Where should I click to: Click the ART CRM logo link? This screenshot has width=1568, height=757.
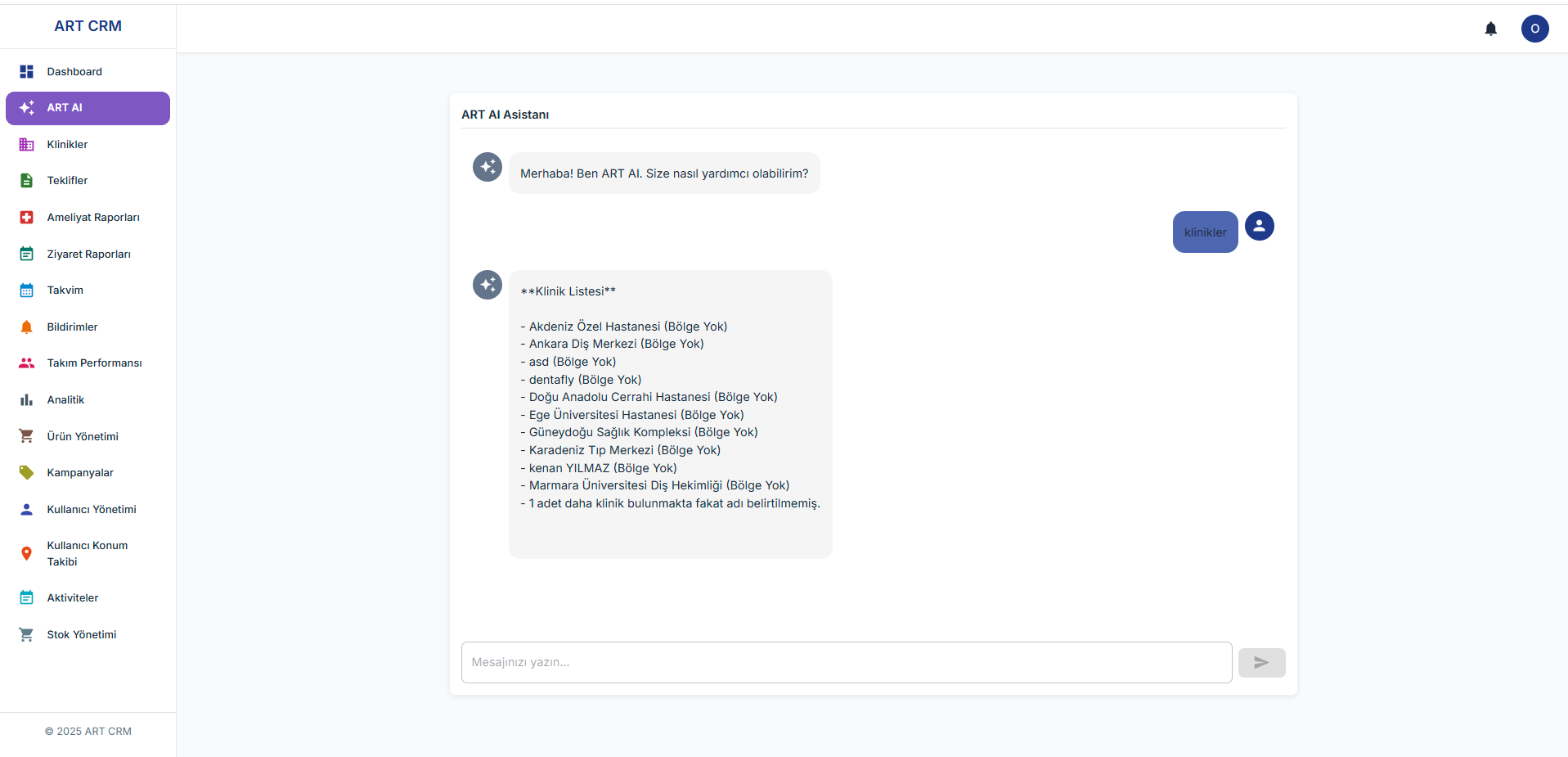click(88, 26)
